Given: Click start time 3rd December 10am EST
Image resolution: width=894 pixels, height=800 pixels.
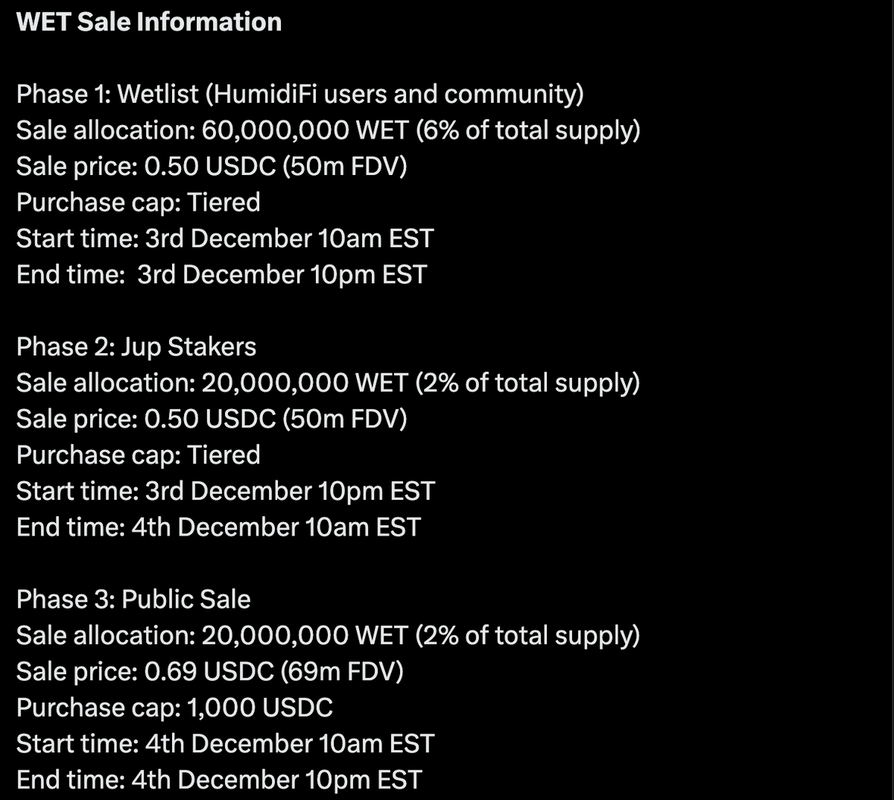Looking at the screenshot, I should point(225,239).
